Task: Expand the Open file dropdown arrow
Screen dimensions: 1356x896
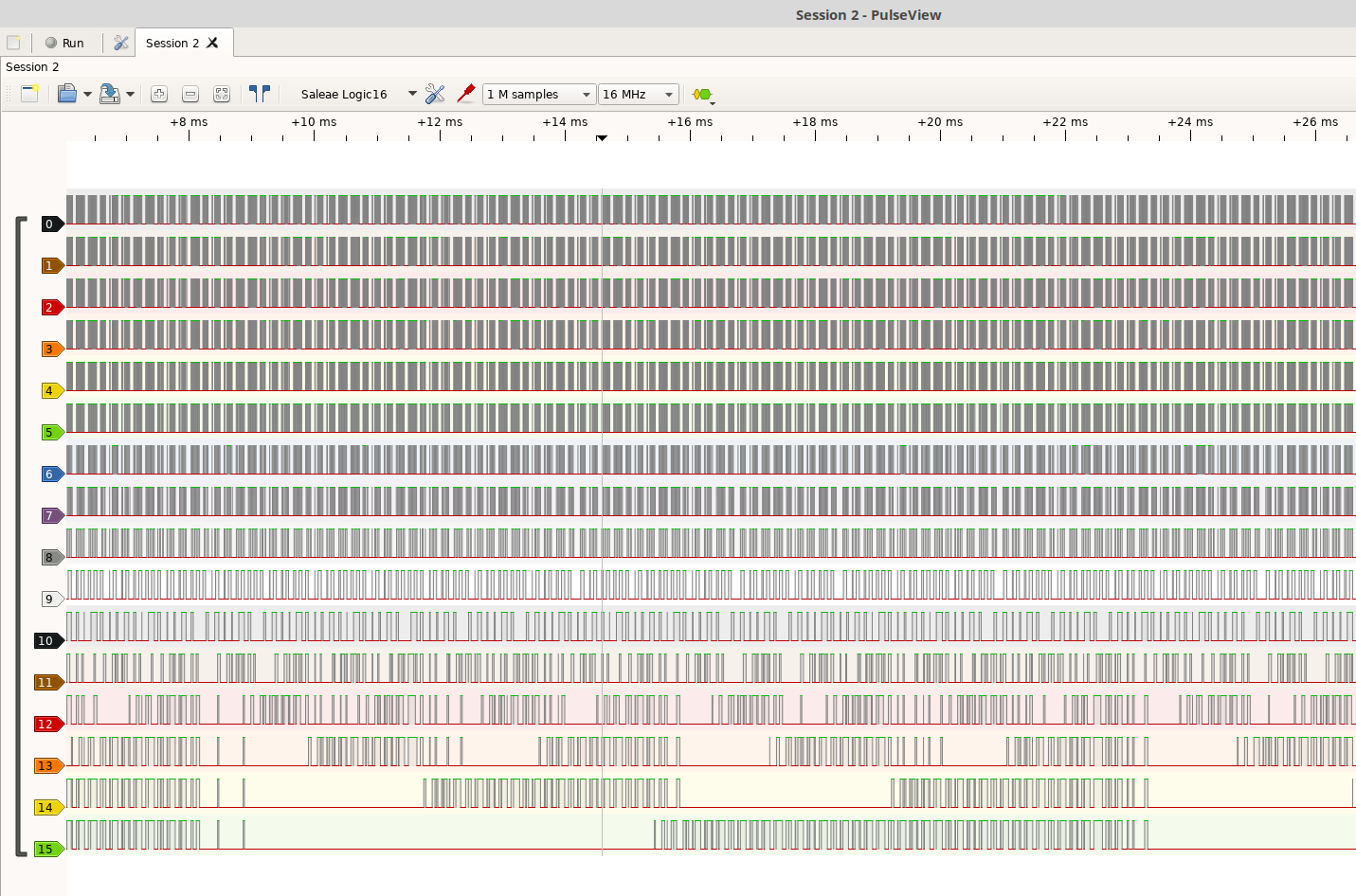Action: point(87,94)
